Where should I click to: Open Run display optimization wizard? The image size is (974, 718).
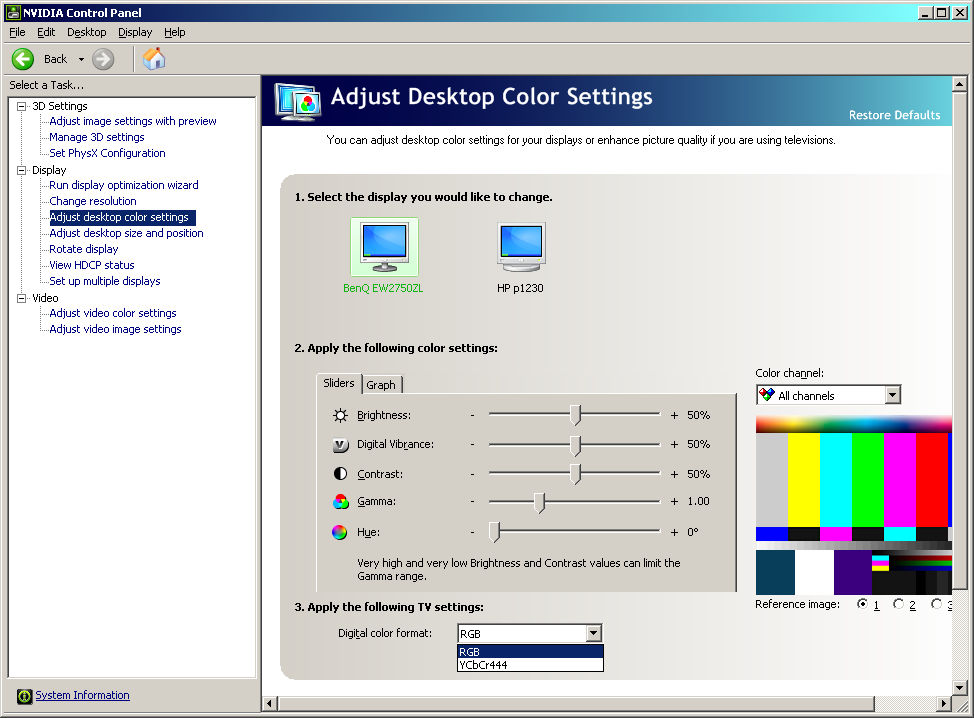pos(124,185)
